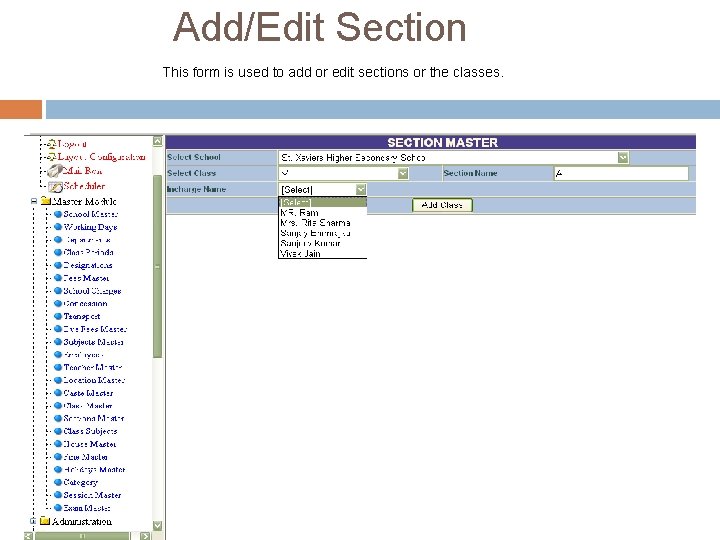Click the Add Class button

(442, 205)
